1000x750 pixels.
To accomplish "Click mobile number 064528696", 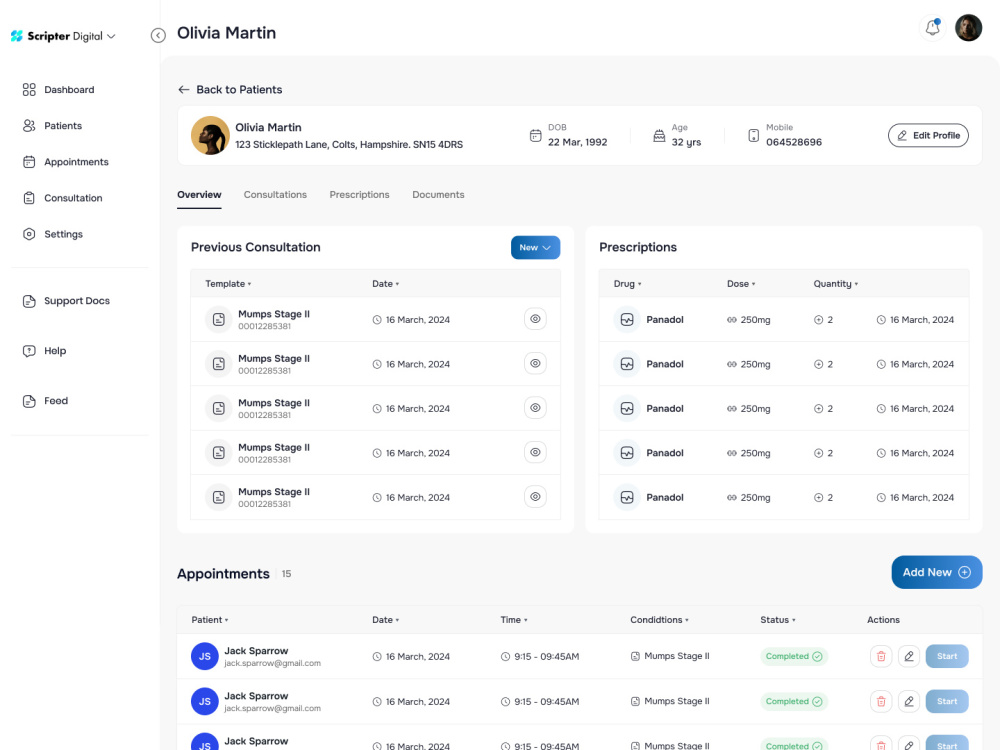I will (x=793, y=142).
